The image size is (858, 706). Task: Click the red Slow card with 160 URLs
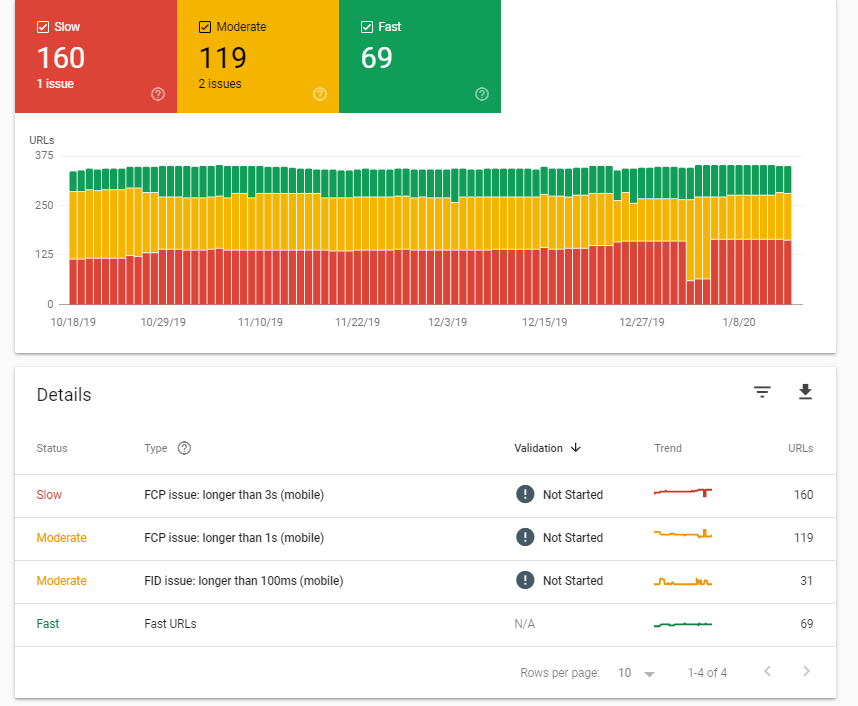coord(96,58)
